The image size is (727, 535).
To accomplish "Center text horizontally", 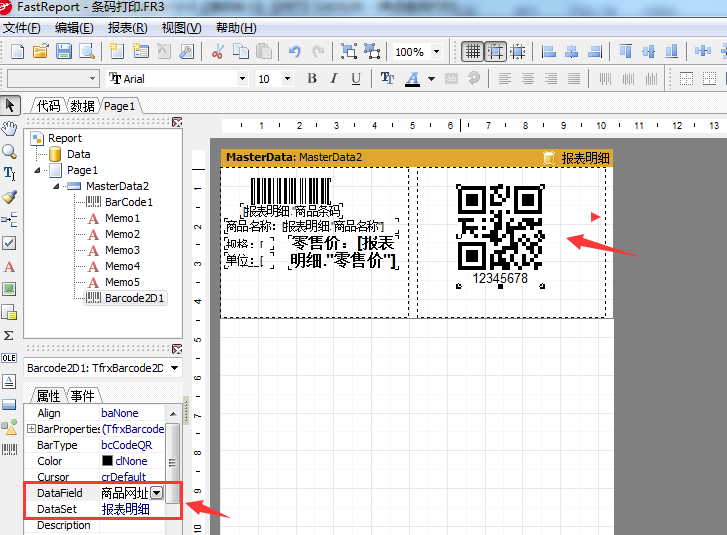I will coord(528,79).
